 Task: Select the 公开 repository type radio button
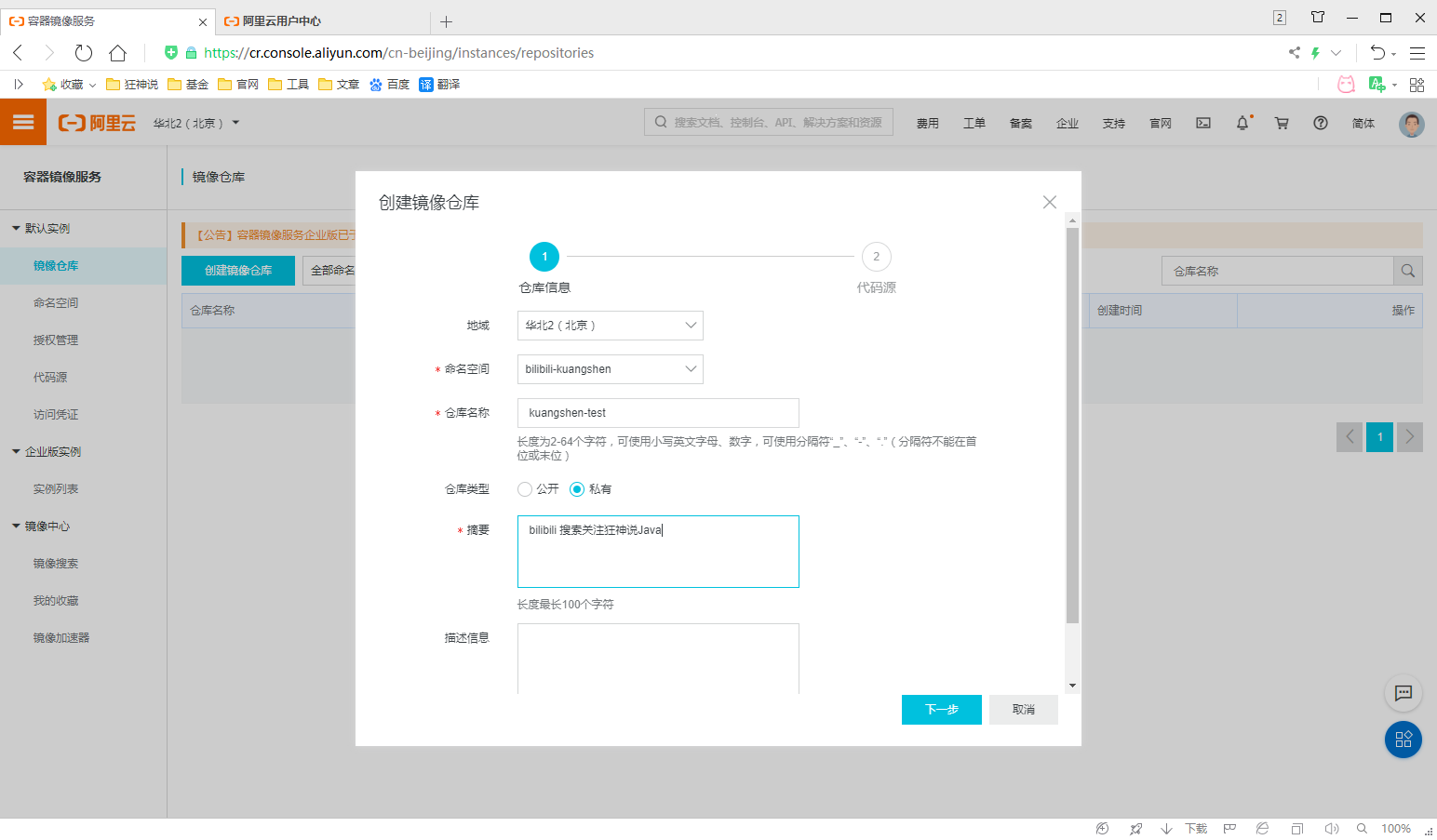525,488
